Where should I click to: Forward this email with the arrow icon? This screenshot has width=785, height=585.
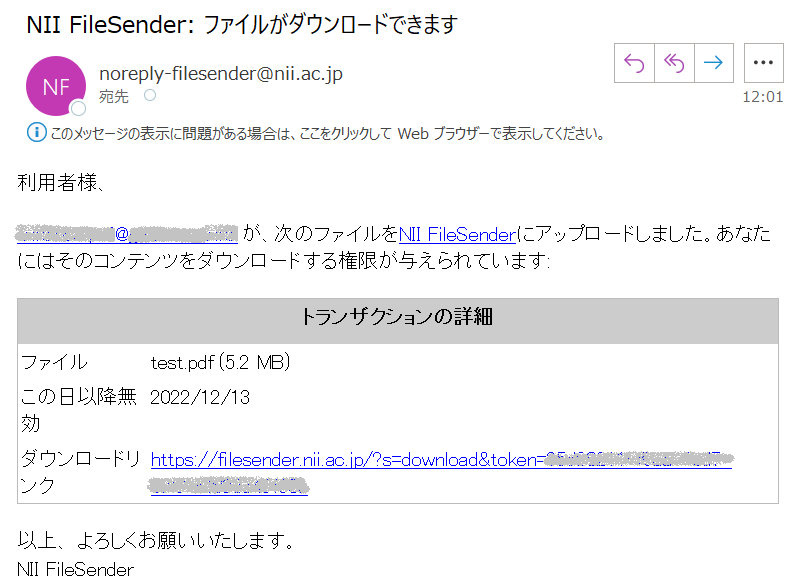(713, 63)
